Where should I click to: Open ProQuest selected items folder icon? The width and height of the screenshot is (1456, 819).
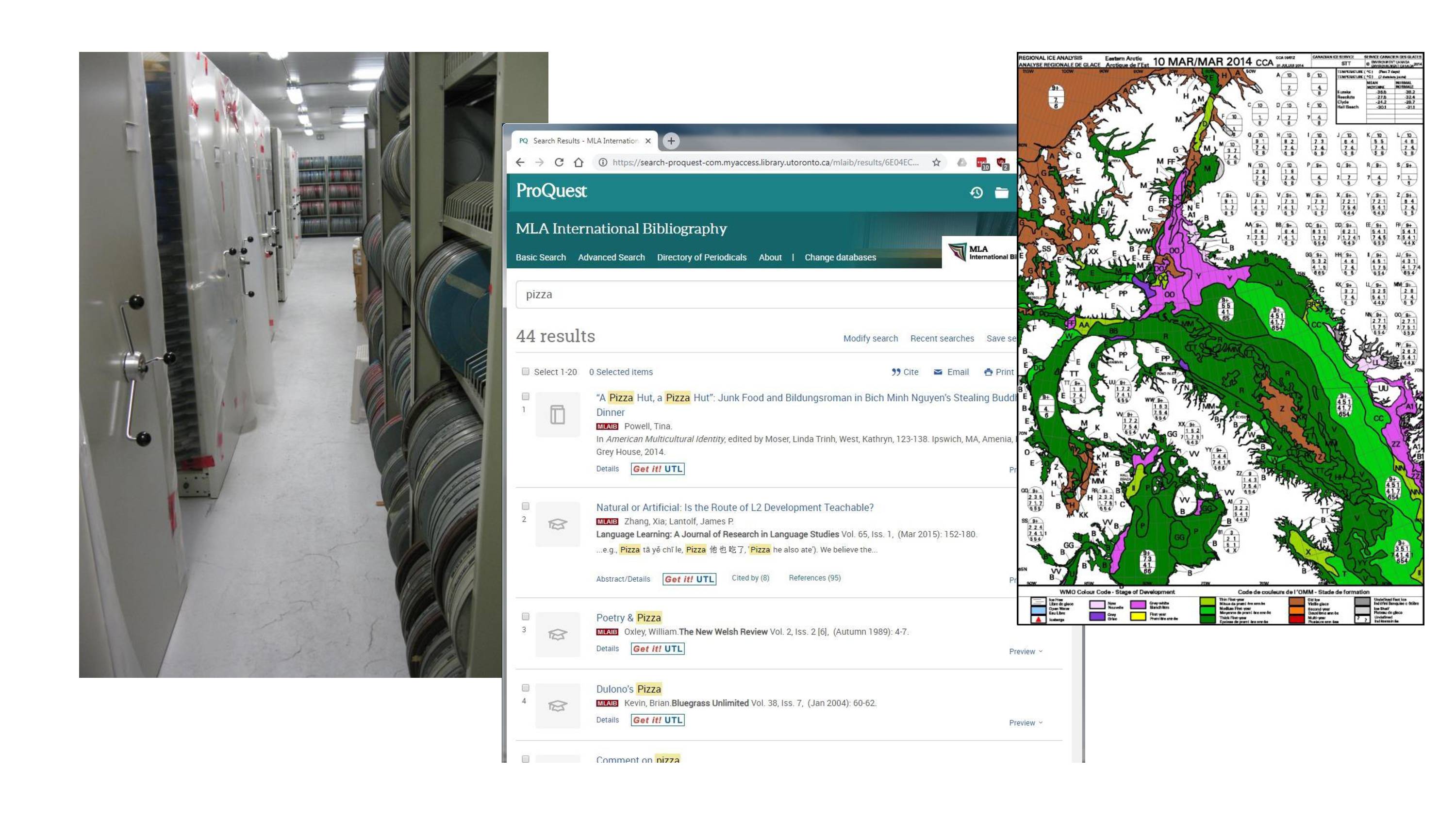coord(1002,193)
